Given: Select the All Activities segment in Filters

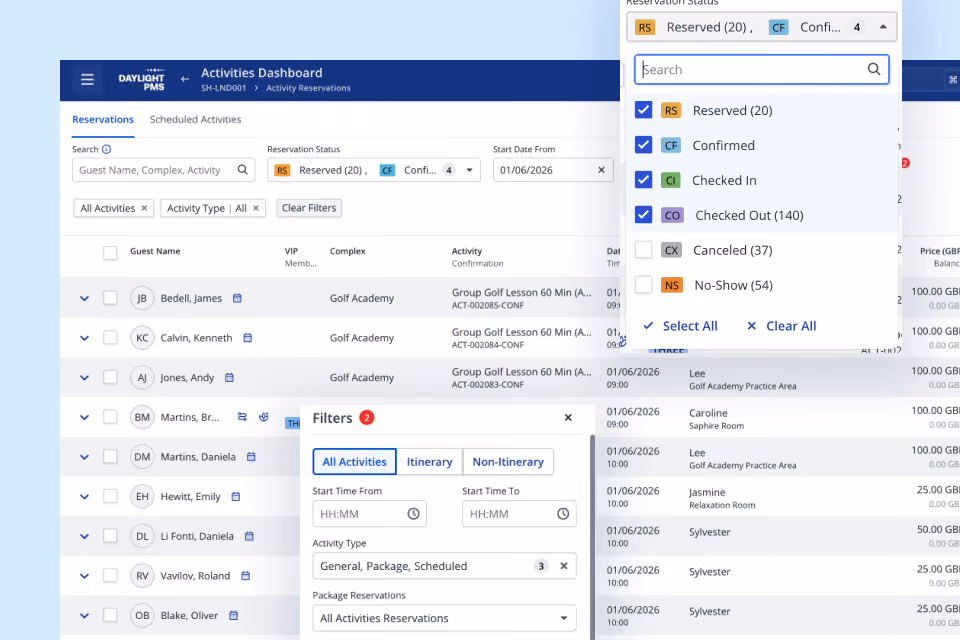Looking at the screenshot, I should click(x=354, y=462).
